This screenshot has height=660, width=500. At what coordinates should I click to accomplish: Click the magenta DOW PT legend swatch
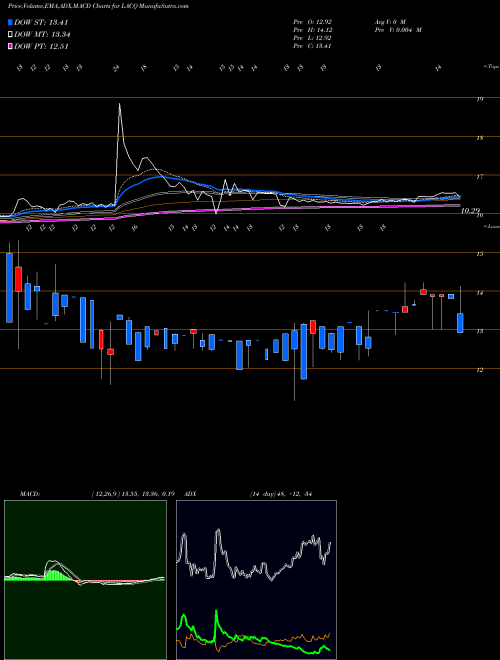click(11, 46)
